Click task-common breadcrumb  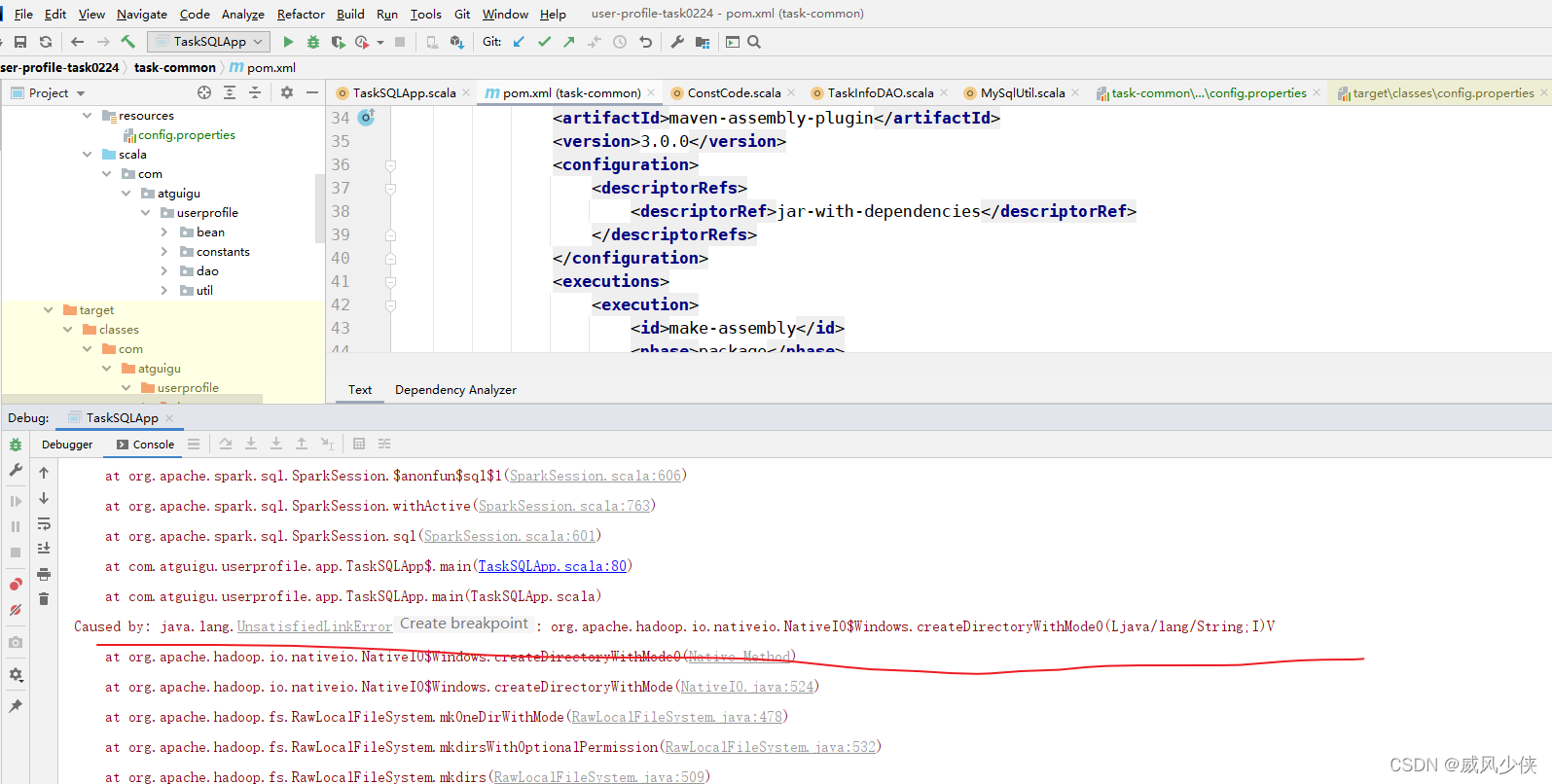point(175,67)
